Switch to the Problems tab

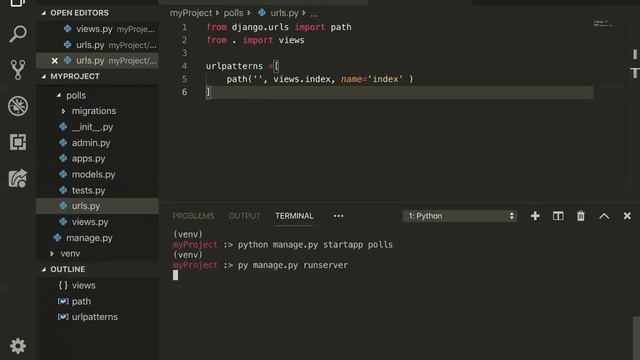pyautogui.click(x=193, y=216)
